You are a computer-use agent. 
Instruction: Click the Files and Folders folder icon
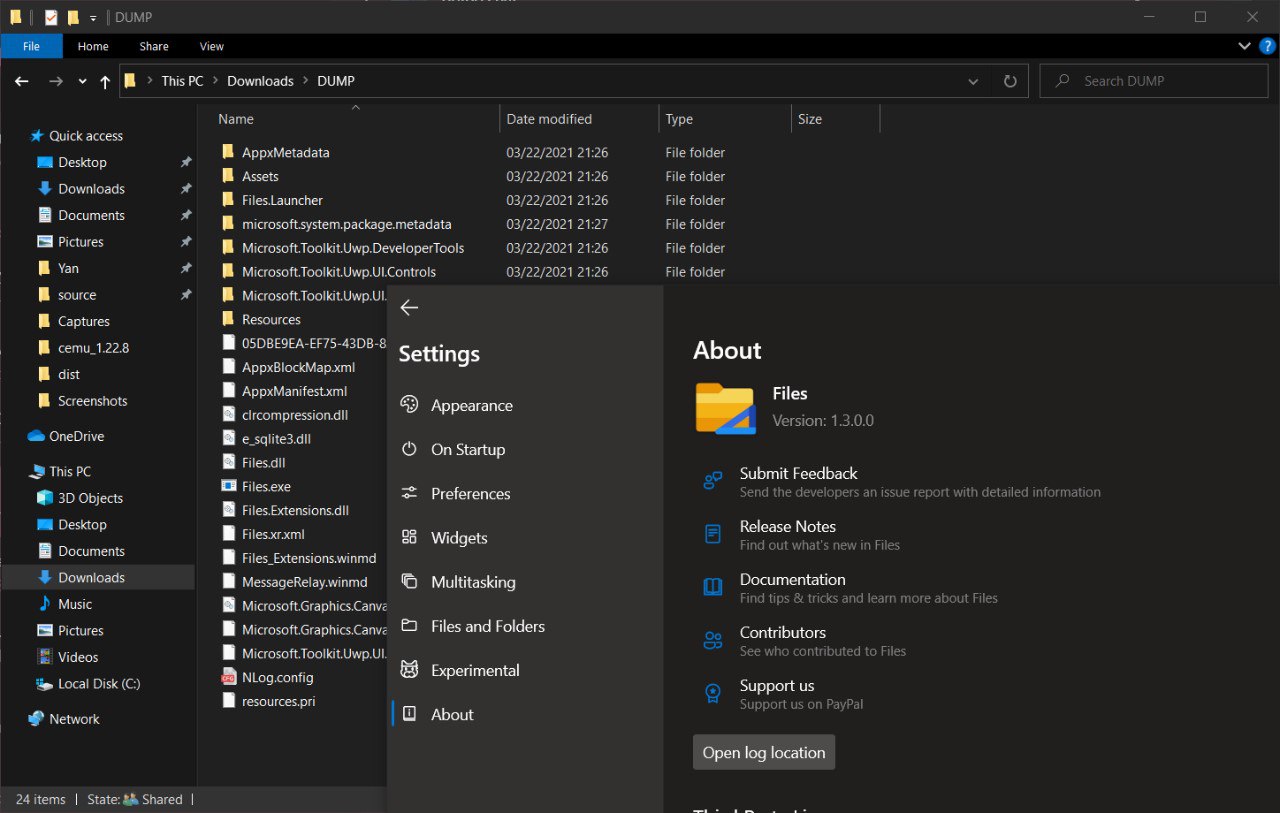[x=409, y=625]
